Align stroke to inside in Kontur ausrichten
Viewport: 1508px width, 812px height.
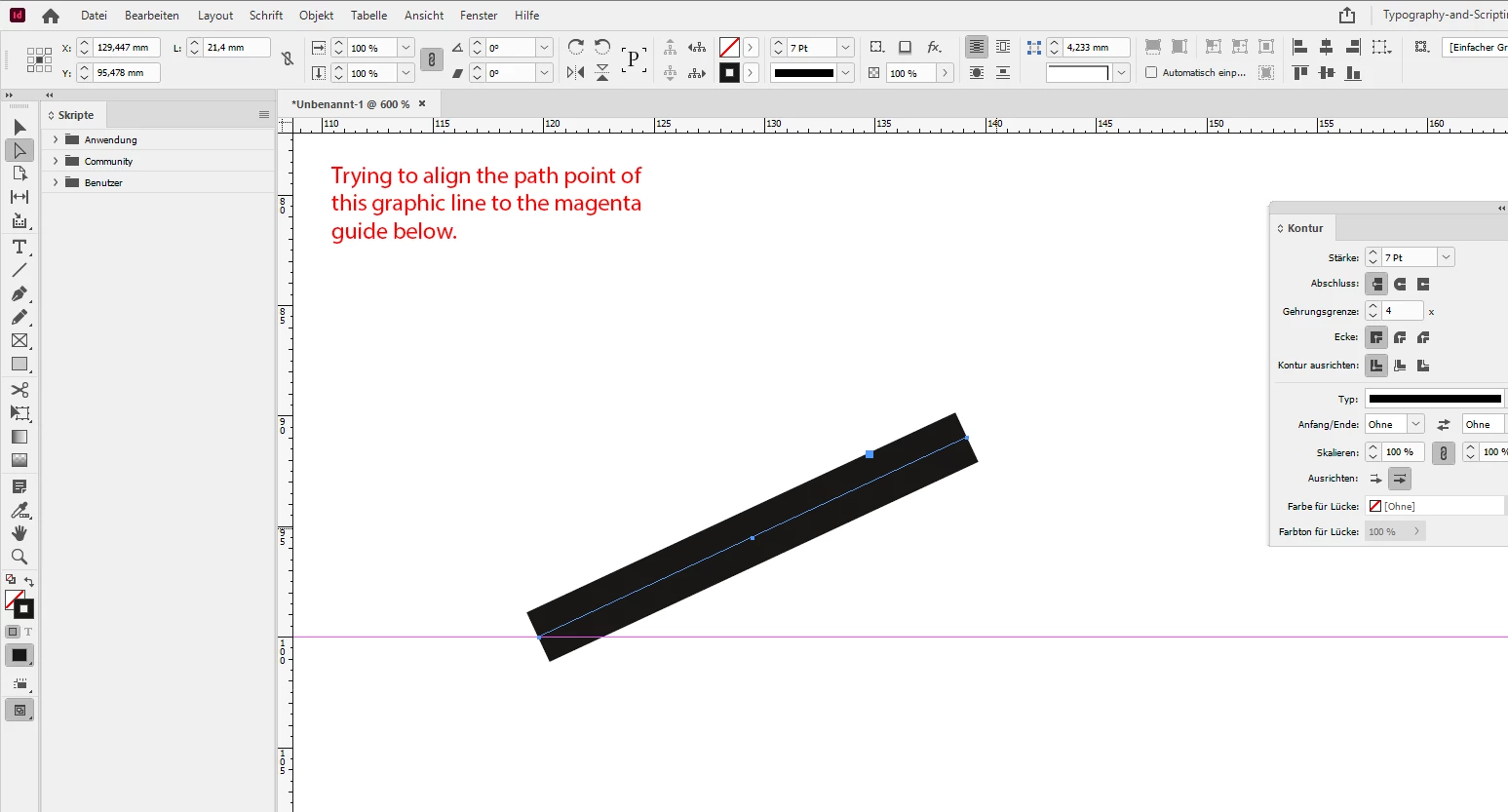point(1400,366)
